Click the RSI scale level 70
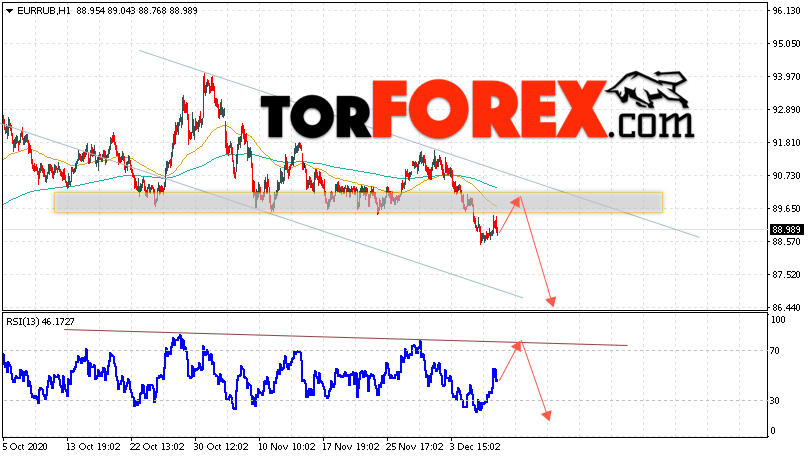Image resolution: width=808 pixels, height=458 pixels. (x=775, y=351)
